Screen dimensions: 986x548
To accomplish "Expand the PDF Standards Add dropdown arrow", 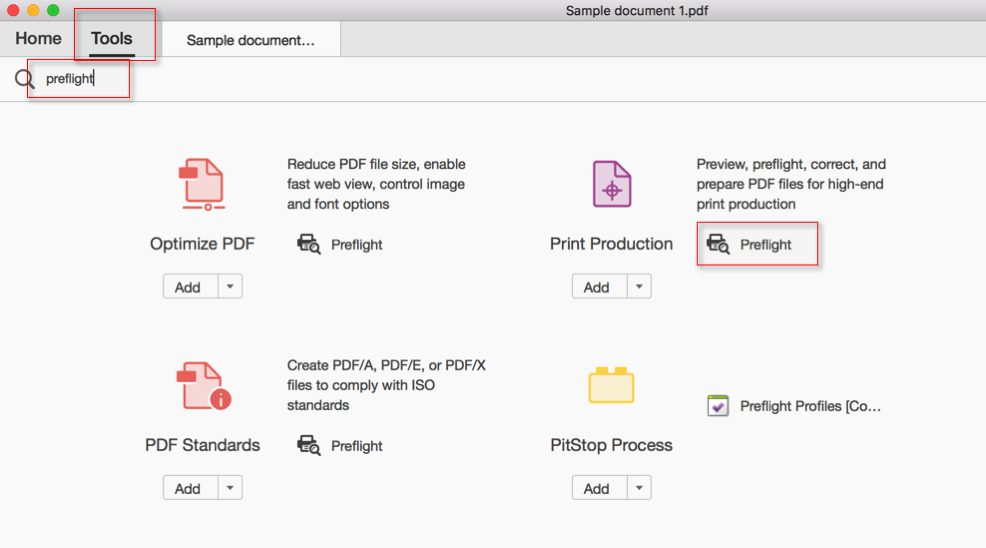I will click(x=230, y=488).
